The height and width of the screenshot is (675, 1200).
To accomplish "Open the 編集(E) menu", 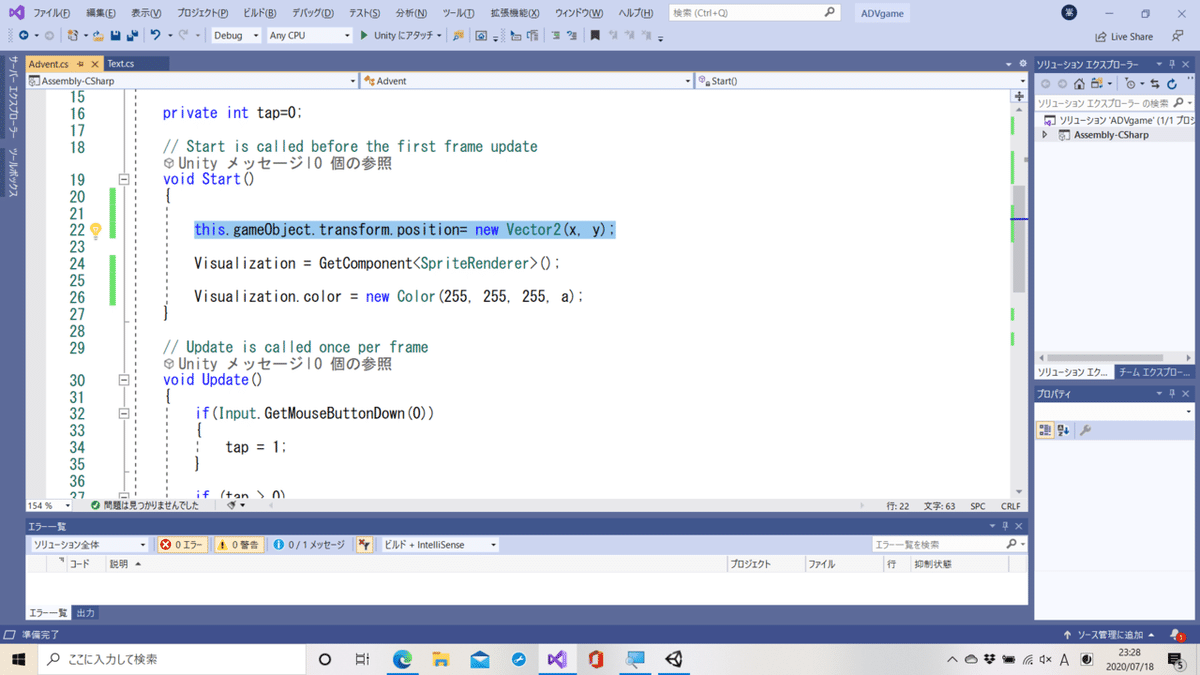I will (101, 13).
